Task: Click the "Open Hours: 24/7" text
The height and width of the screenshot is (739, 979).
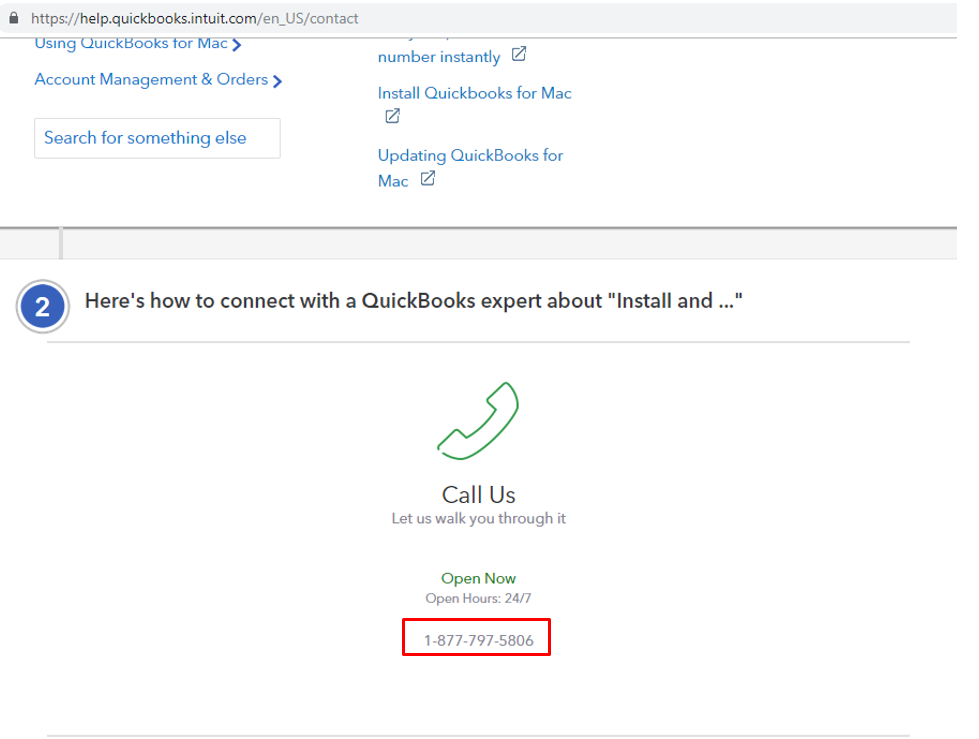Action: click(x=478, y=598)
